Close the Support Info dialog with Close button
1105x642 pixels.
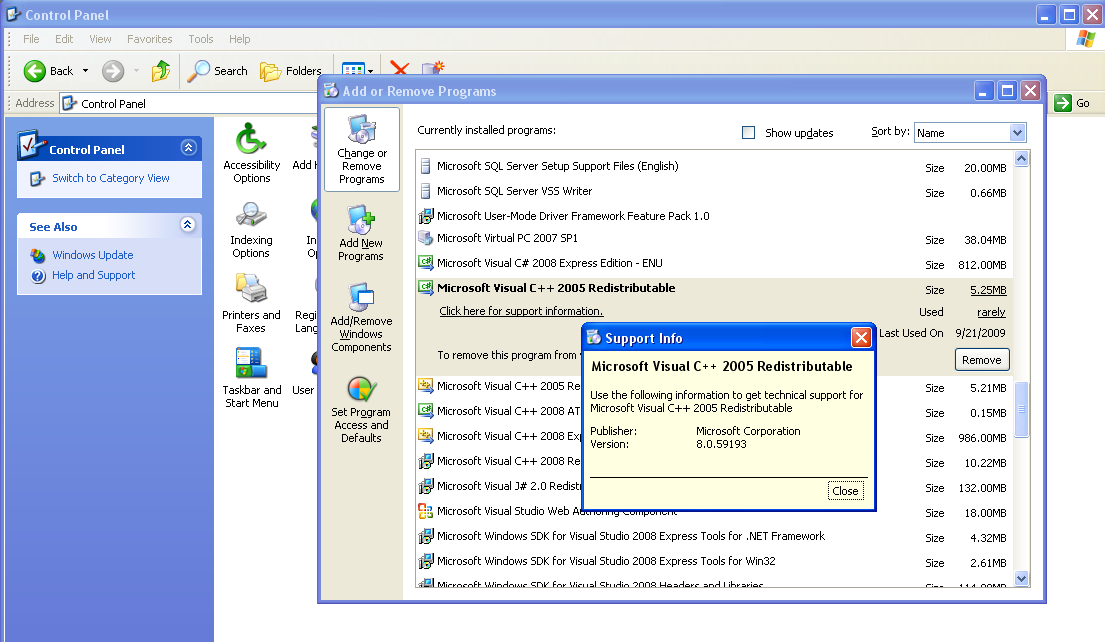click(845, 491)
